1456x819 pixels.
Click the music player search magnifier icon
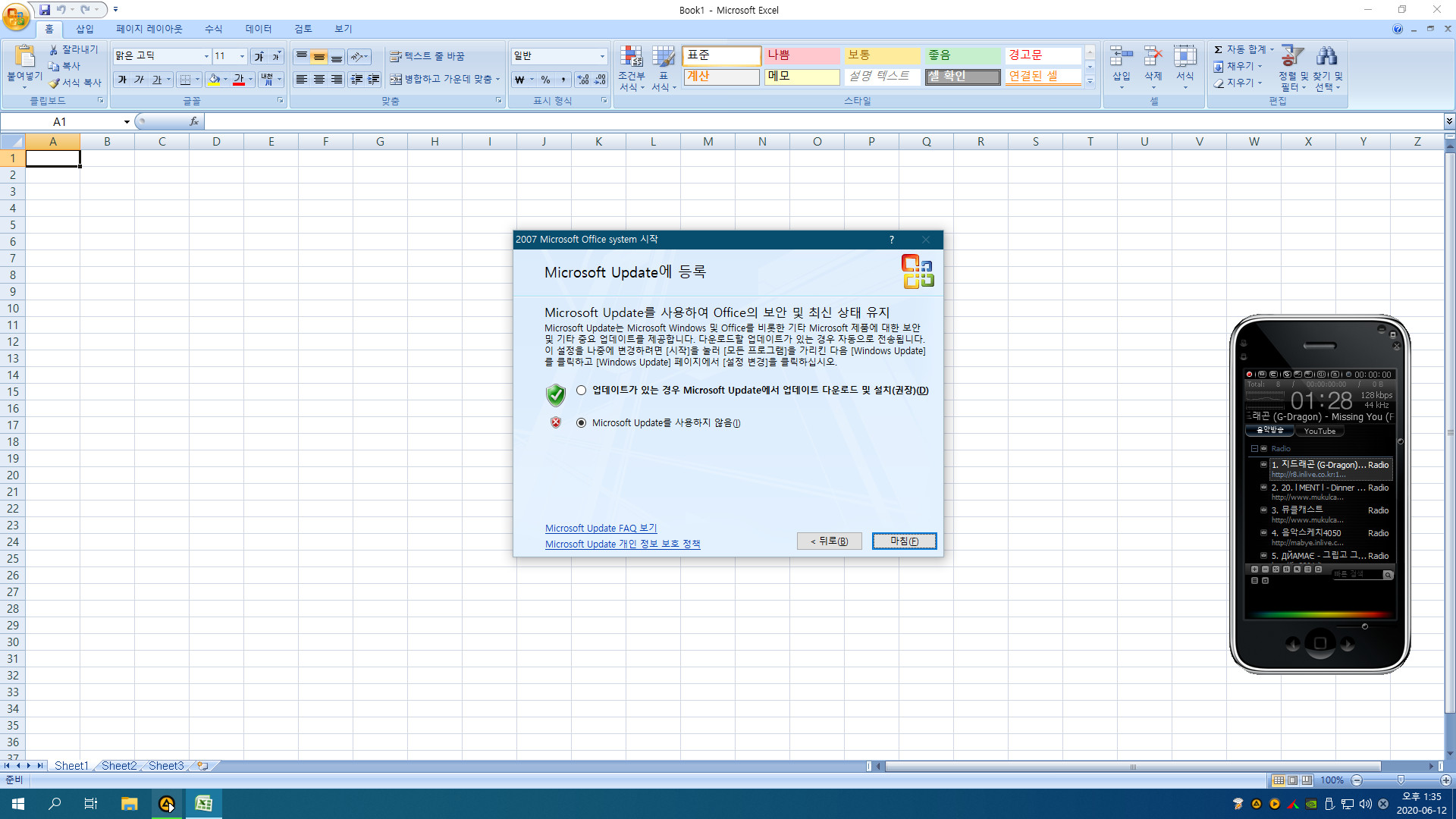click(x=1388, y=576)
